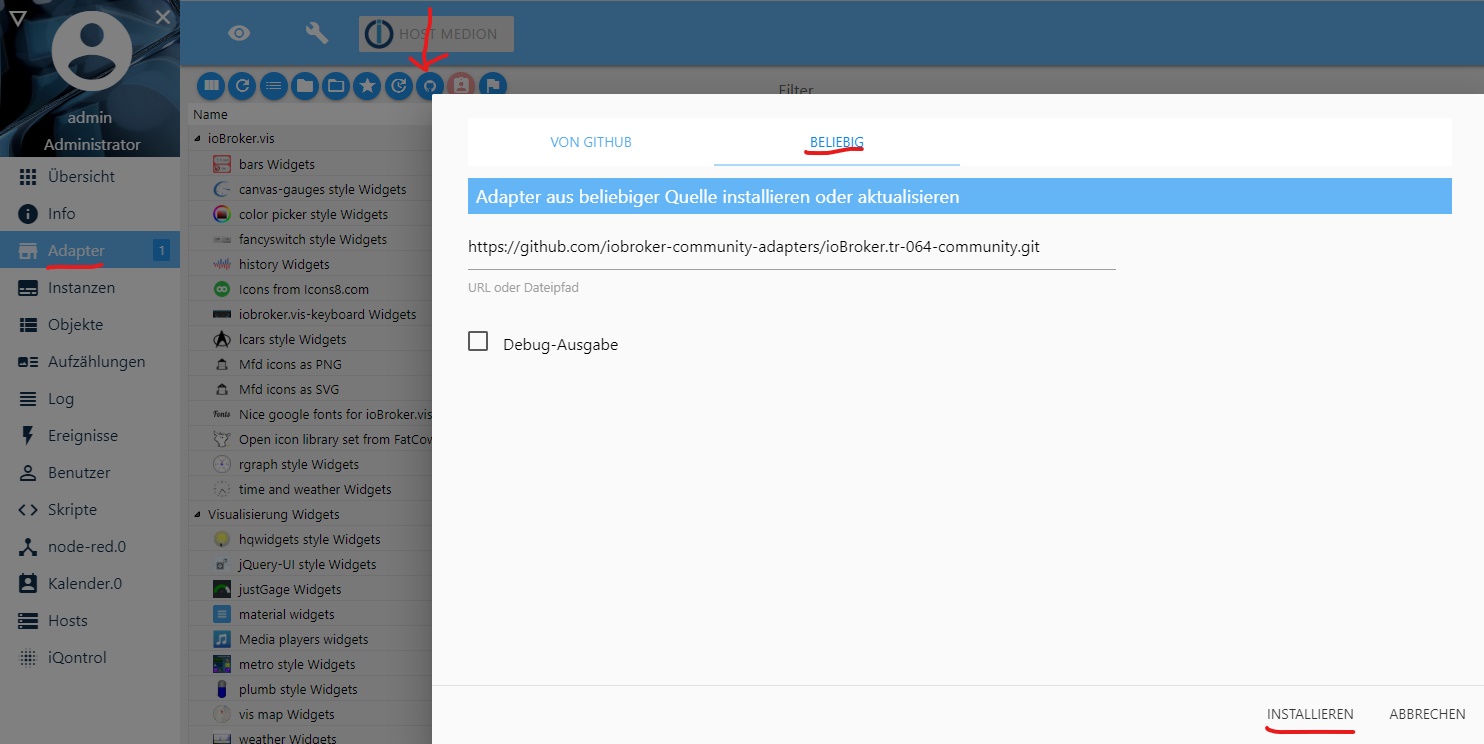
Task: Click the URL oder Dateipfad input field
Action: coord(790,247)
